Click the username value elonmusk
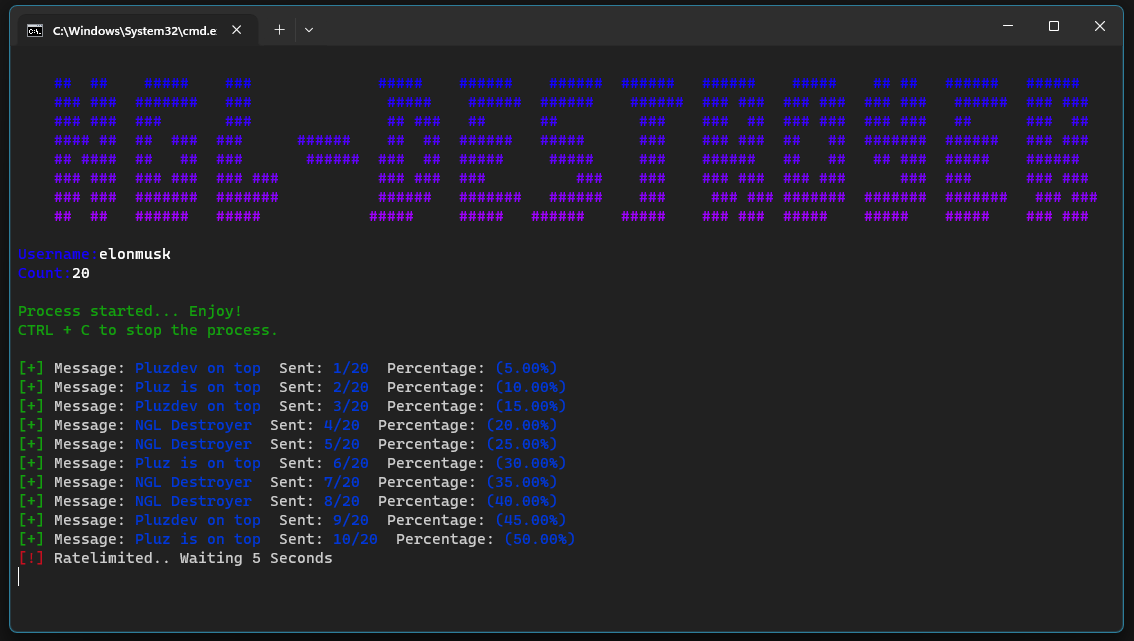Viewport: 1134px width, 641px height. tap(135, 254)
